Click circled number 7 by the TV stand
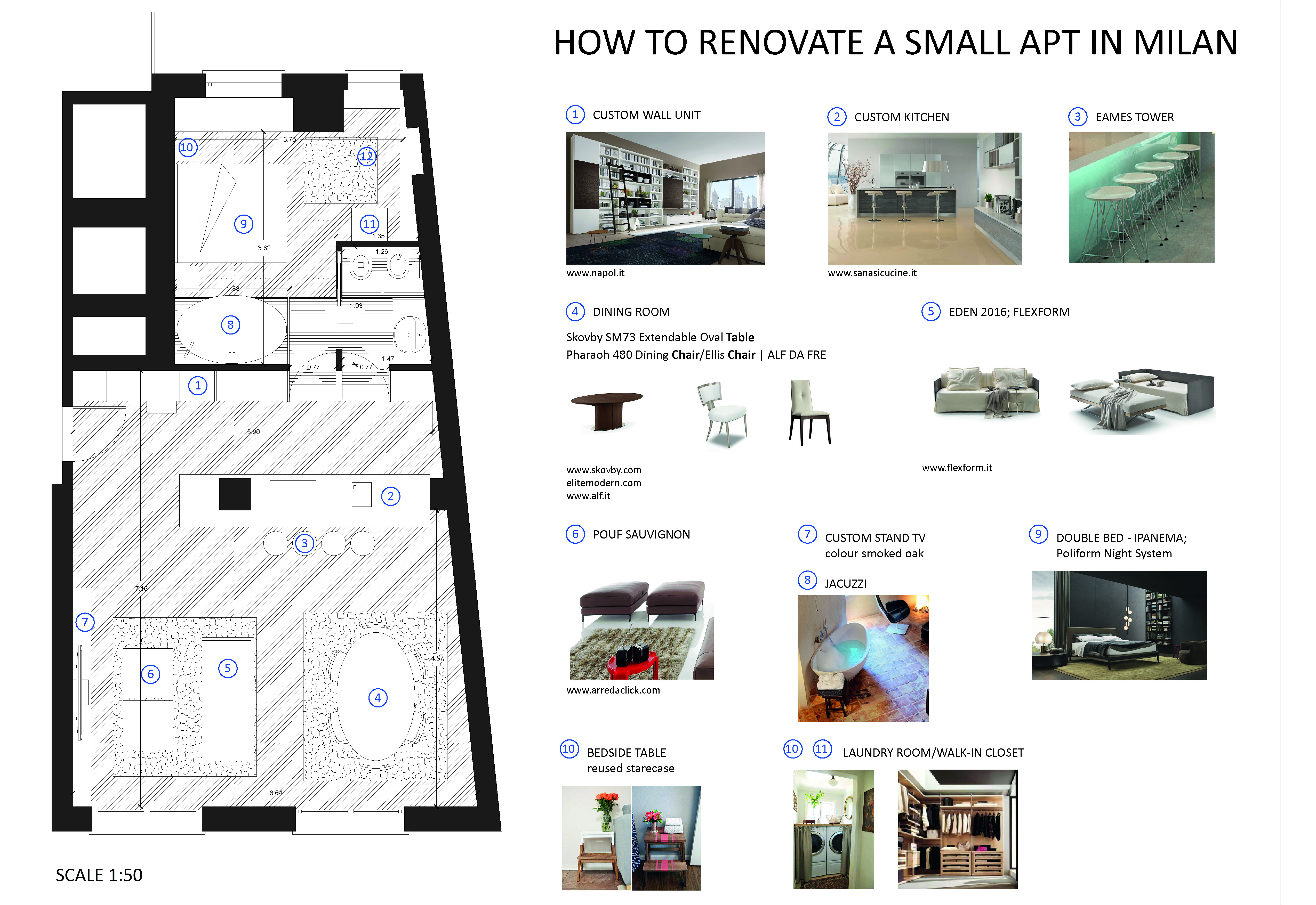 (85, 622)
